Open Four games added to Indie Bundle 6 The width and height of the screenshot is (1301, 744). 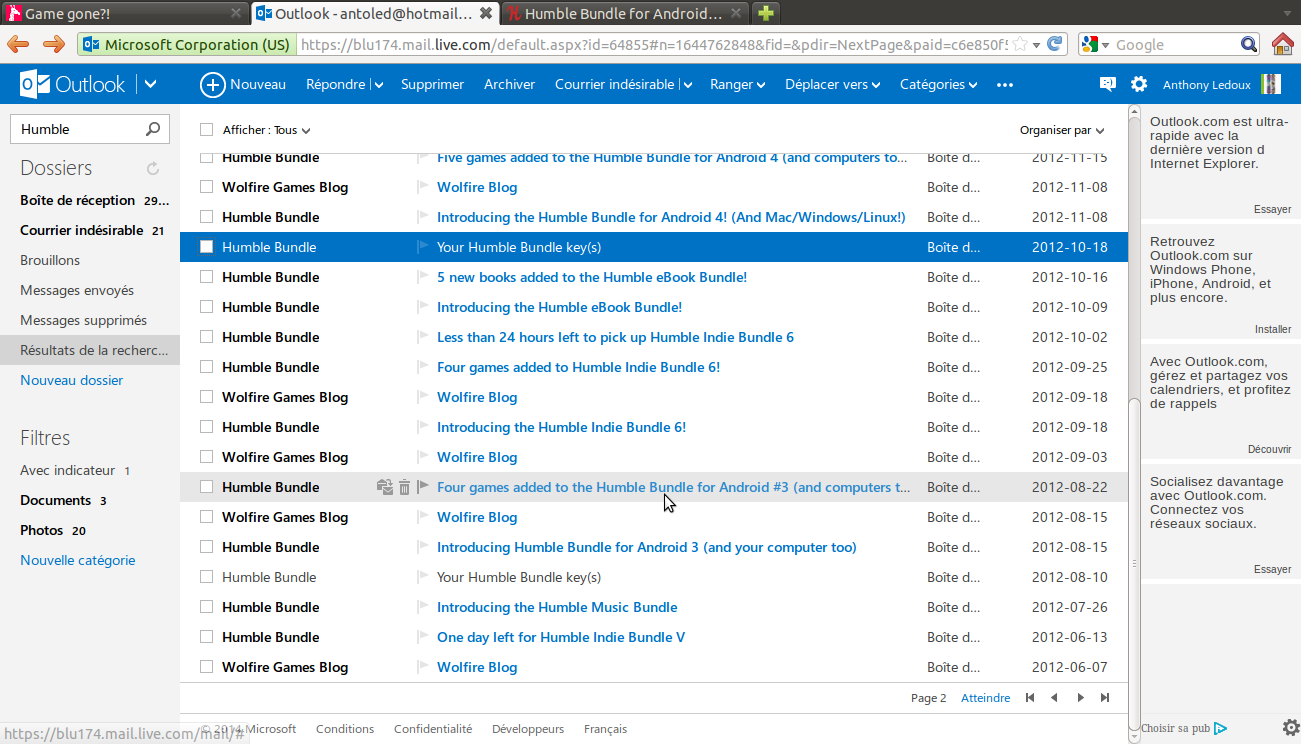pyautogui.click(x=578, y=367)
